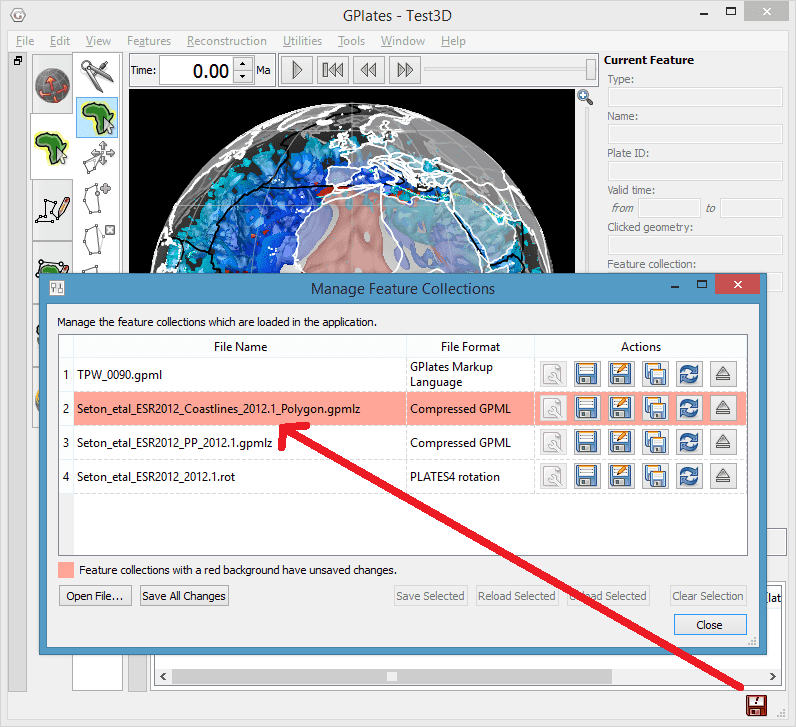
Task: Increase time with the up stepper arrow
Action: pyautogui.click(x=242, y=64)
